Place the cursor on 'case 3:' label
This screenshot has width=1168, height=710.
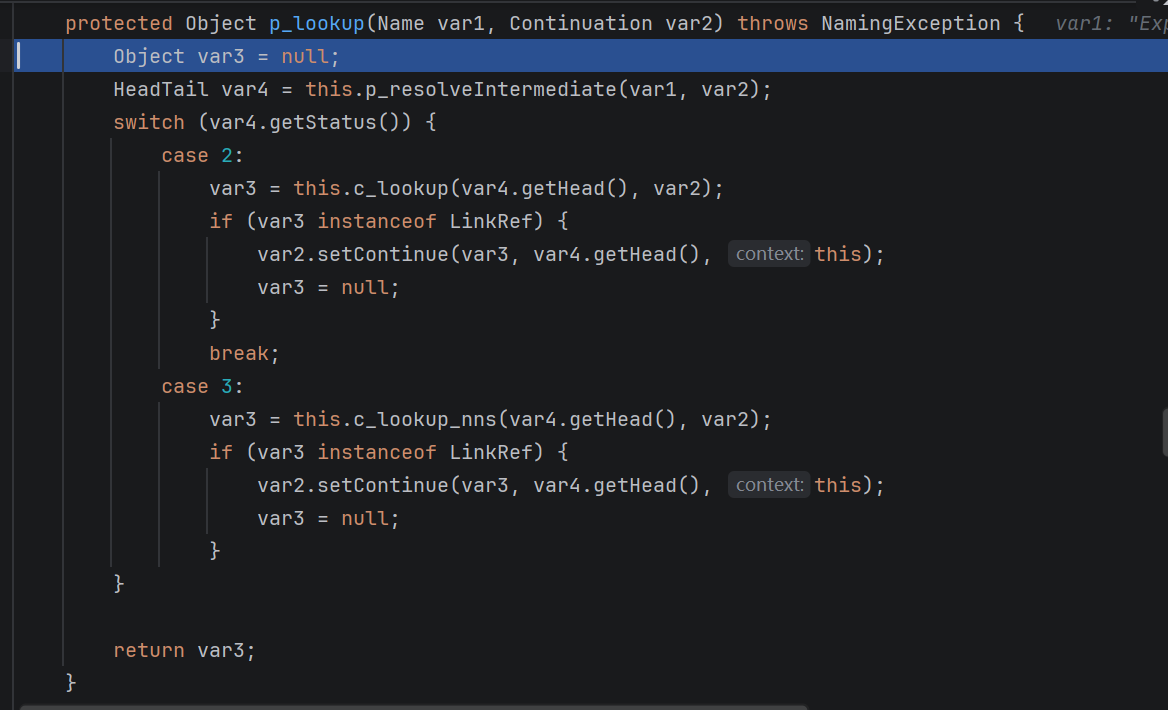pyautogui.click(x=203, y=386)
